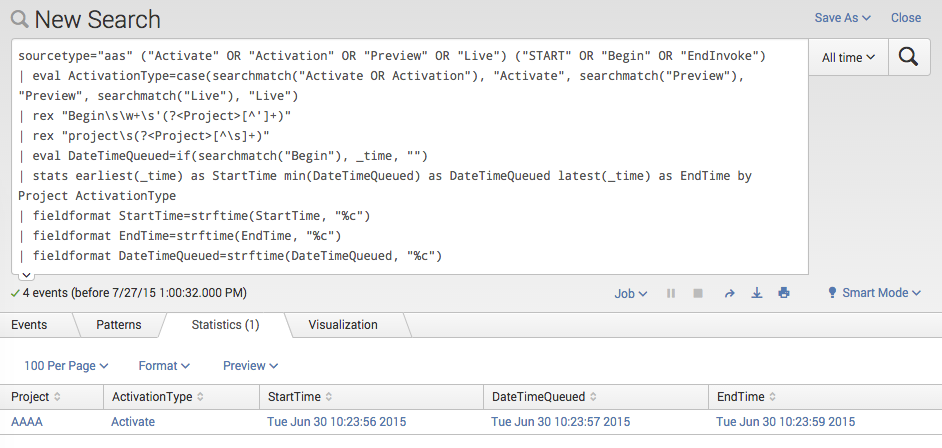
Task: Click the Share job arrow icon
Action: click(x=730, y=293)
